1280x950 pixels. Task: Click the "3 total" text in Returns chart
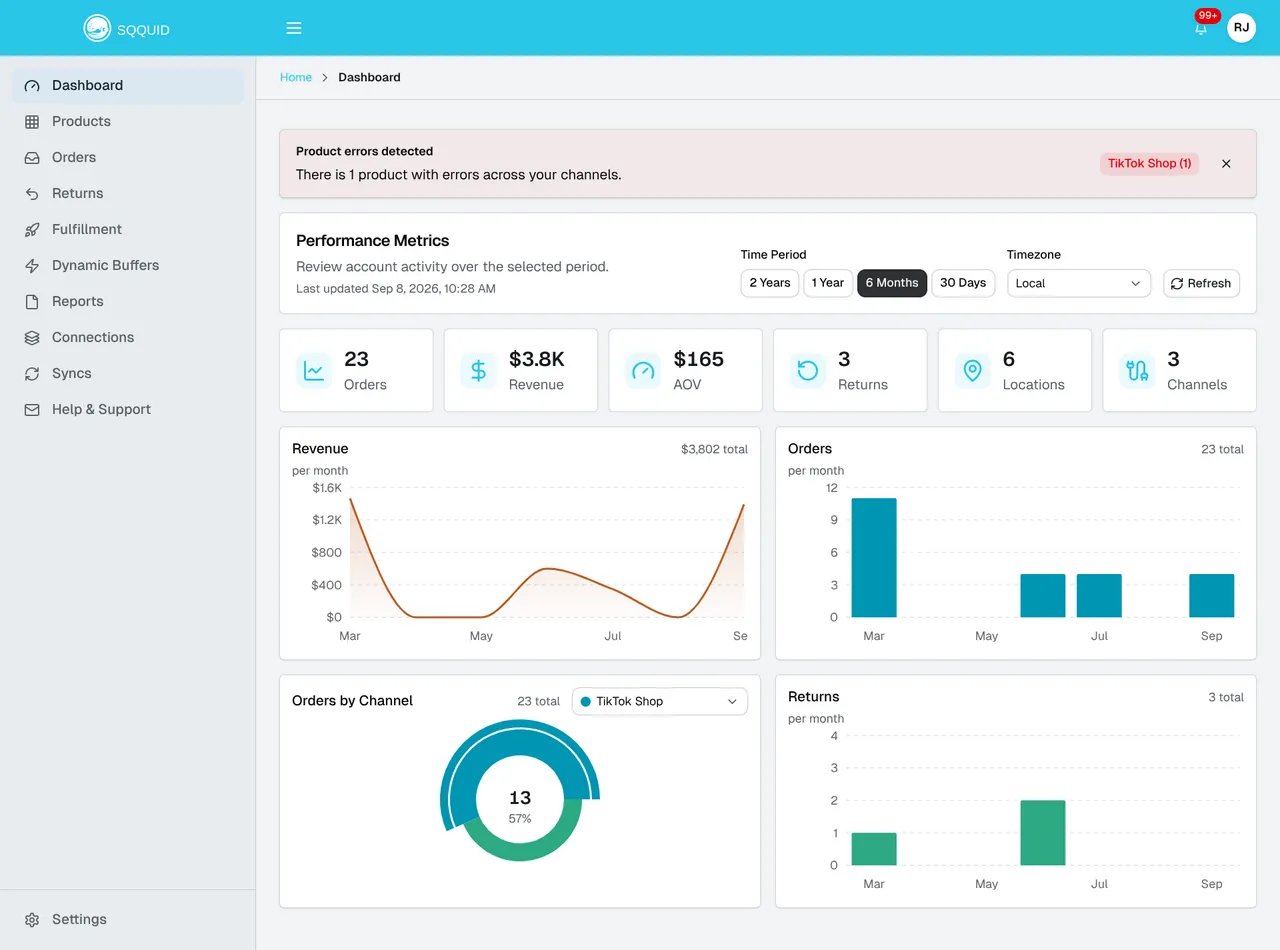pos(1226,697)
